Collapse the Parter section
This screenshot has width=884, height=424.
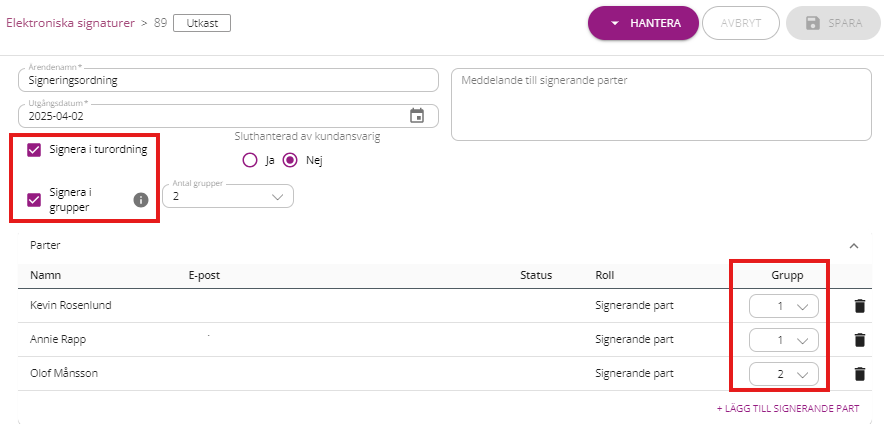pos(854,244)
